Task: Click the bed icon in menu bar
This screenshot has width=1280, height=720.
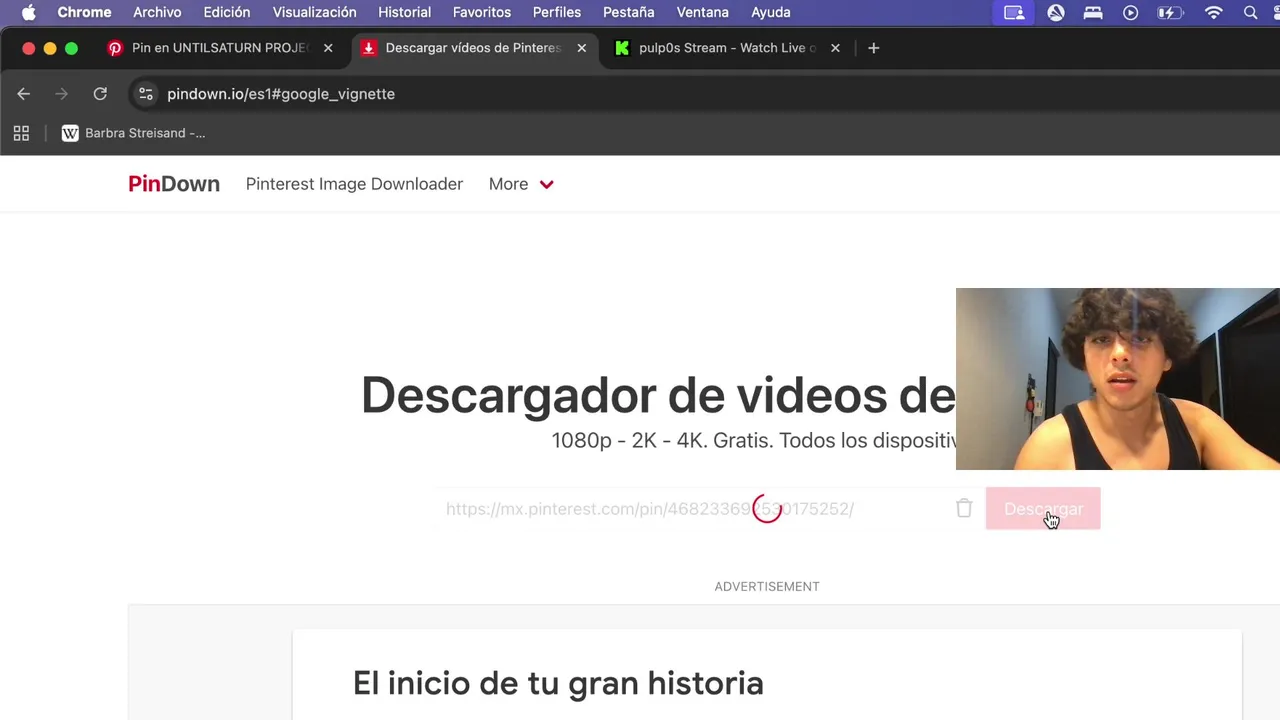Action: pyautogui.click(x=1093, y=12)
